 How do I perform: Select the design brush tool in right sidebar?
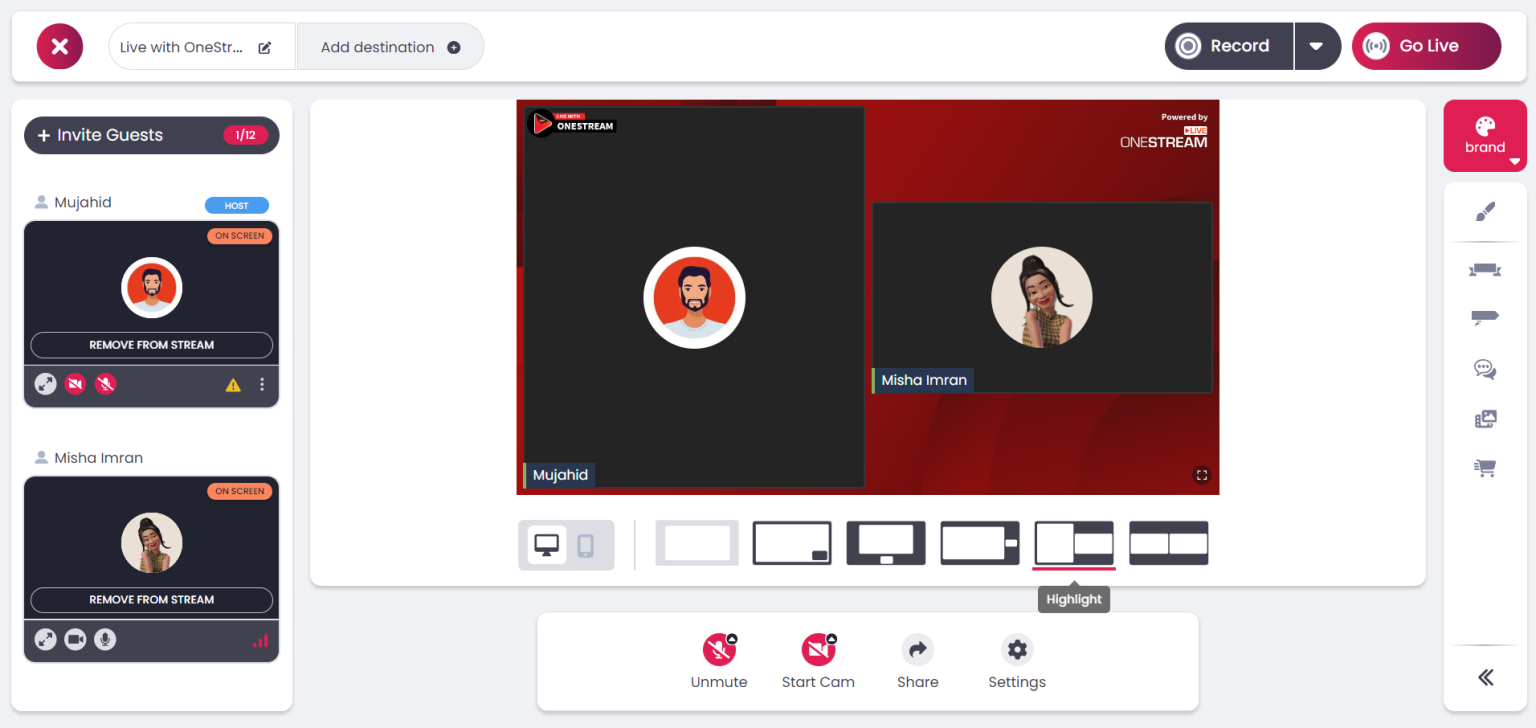pos(1484,212)
